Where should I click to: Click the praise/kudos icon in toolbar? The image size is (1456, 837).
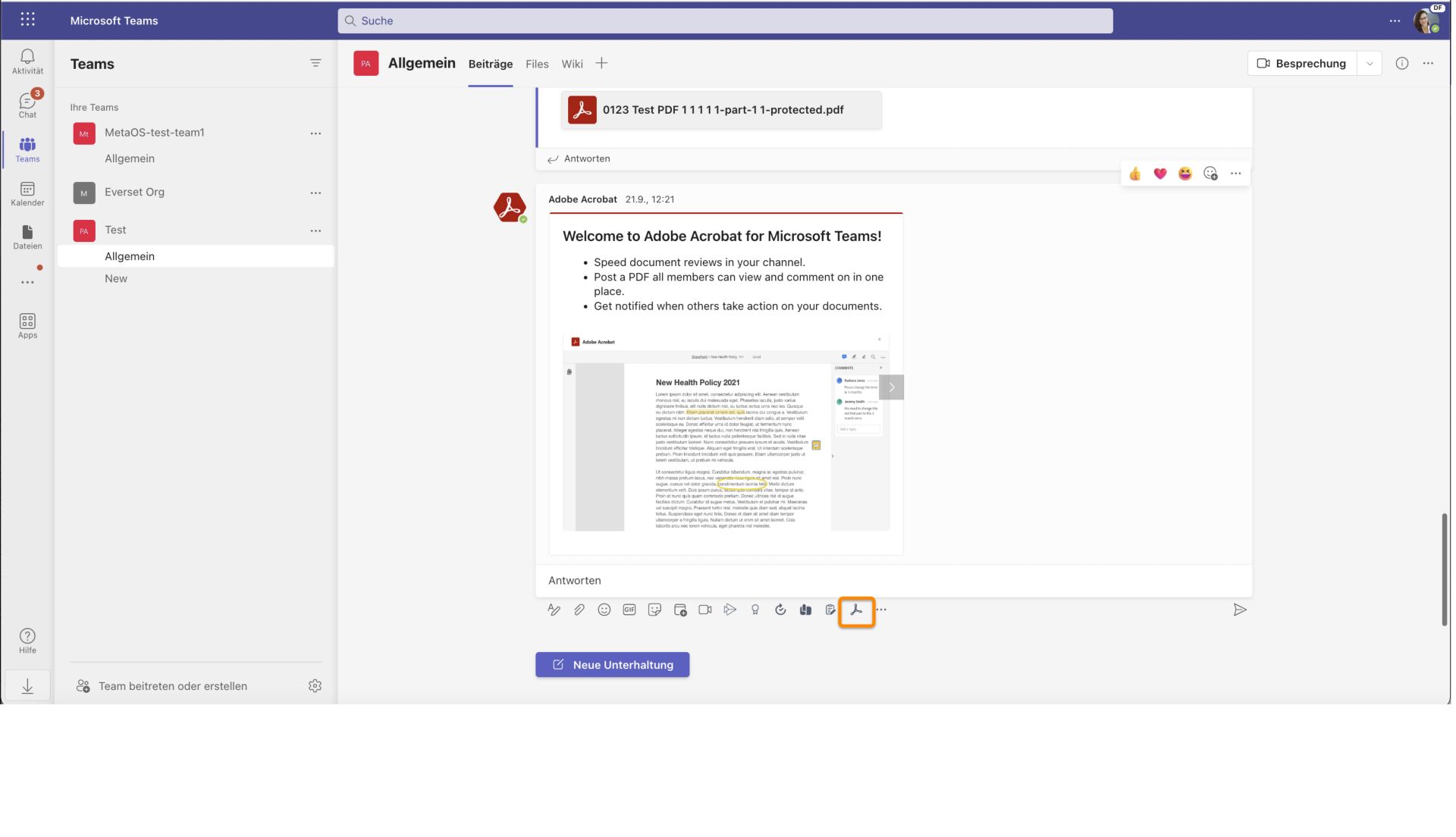755,609
